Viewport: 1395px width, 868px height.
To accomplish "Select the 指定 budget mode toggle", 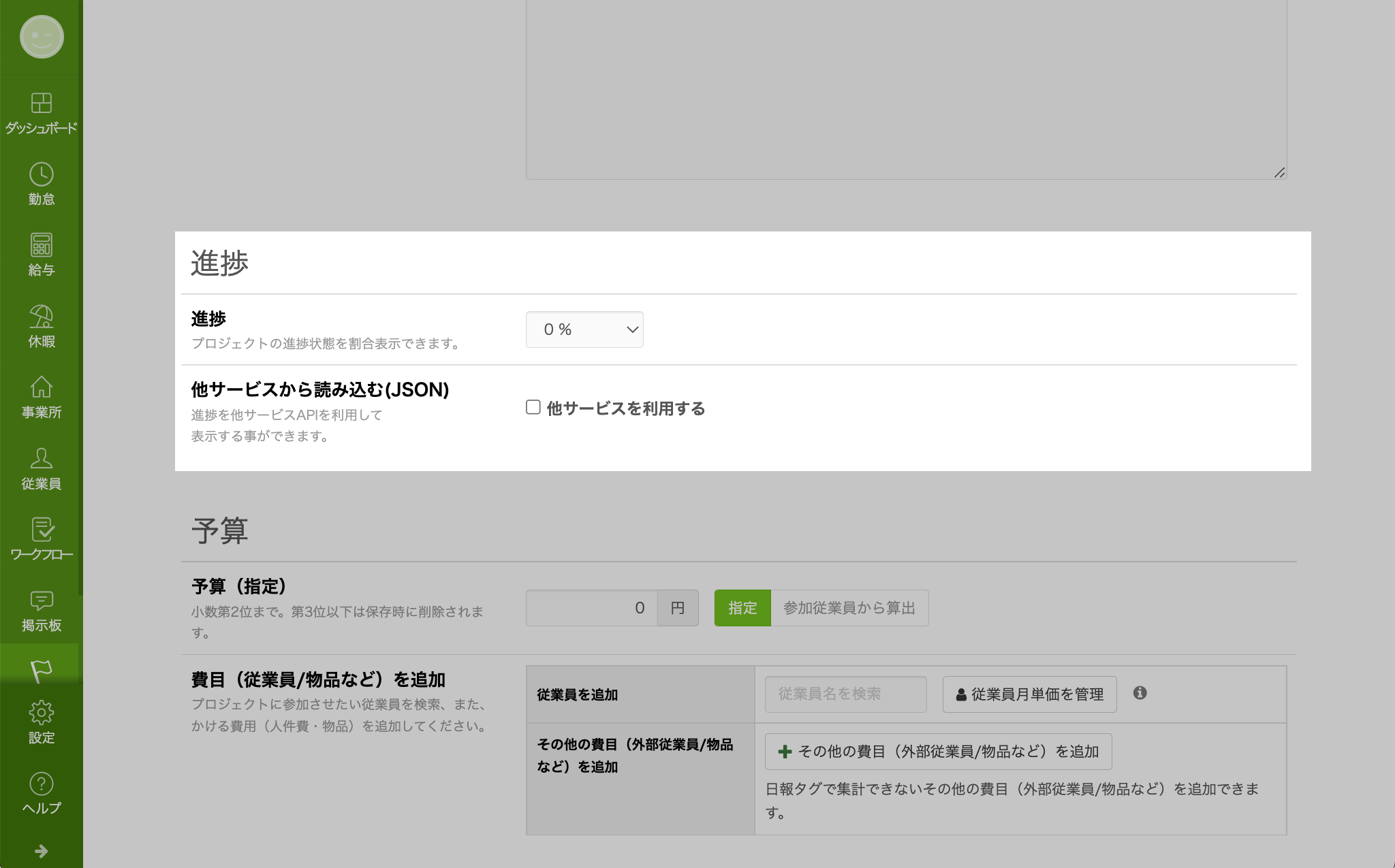I will [x=742, y=608].
